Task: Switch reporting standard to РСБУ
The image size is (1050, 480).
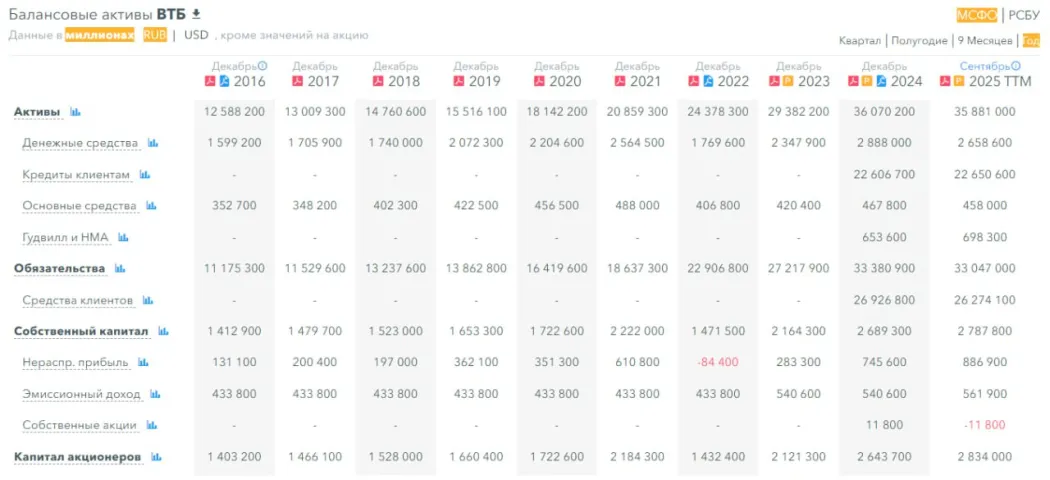Action: (x=1024, y=14)
